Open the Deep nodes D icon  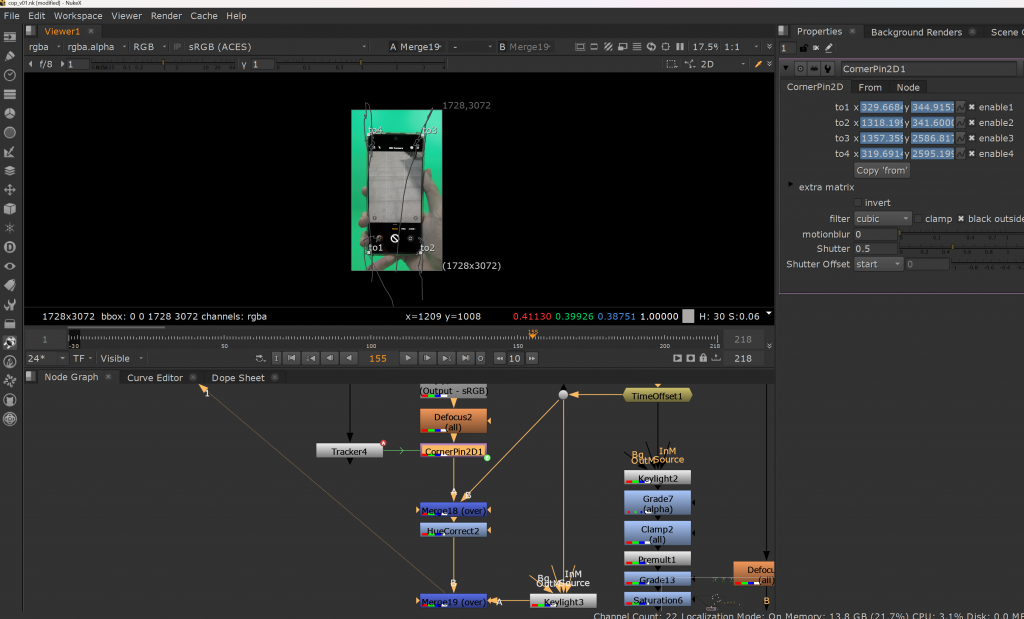pos(10,247)
